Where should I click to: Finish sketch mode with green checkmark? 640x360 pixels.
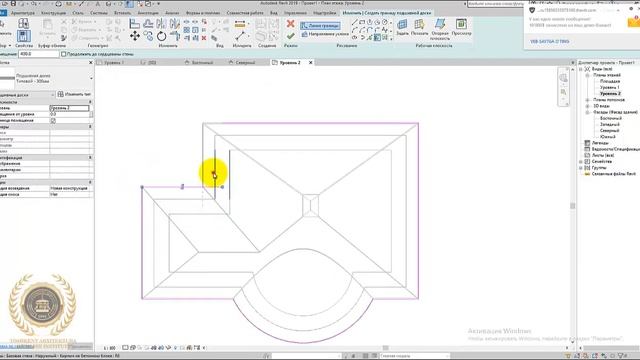click(291, 36)
